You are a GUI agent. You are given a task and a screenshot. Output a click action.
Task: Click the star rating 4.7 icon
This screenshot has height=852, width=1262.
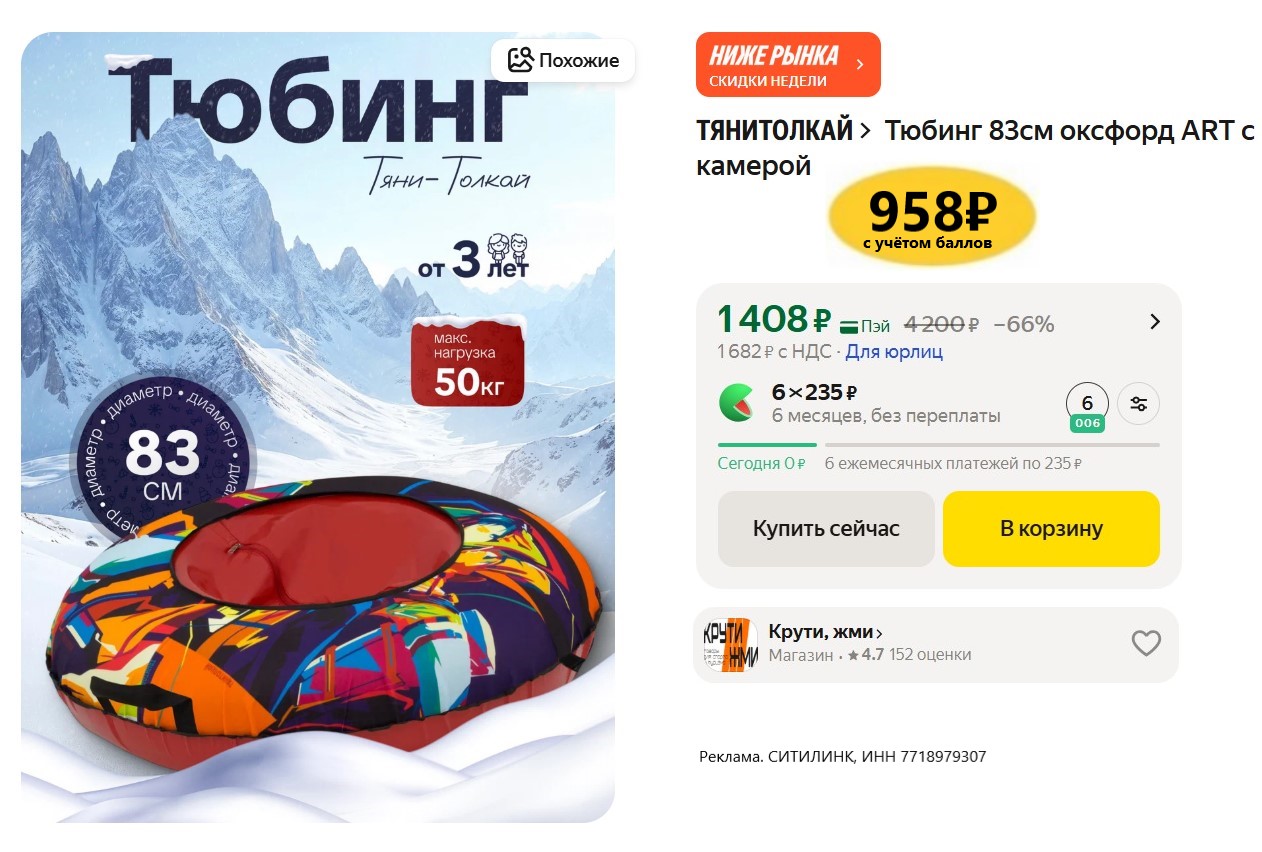click(853, 656)
